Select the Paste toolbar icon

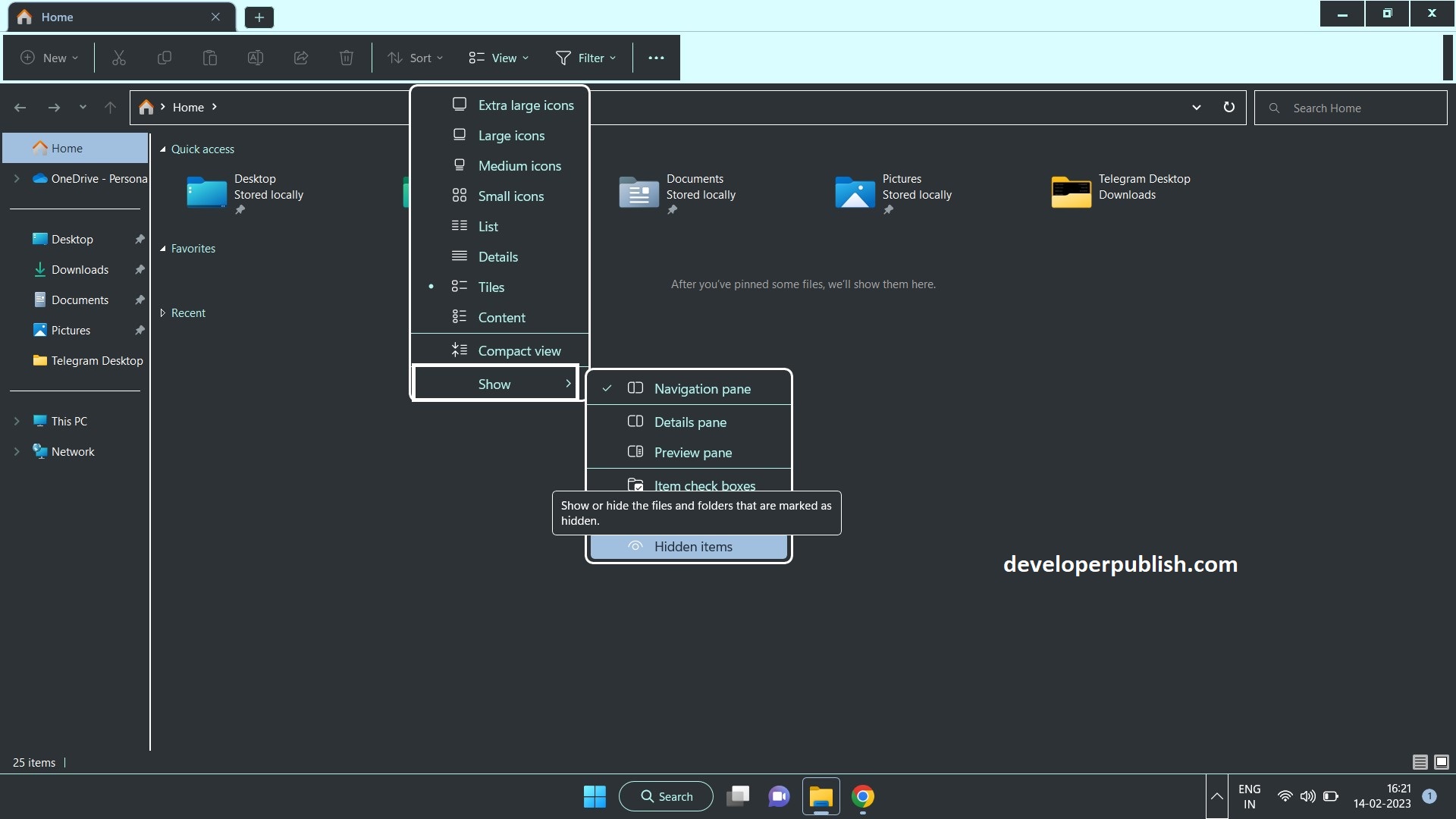coord(209,58)
